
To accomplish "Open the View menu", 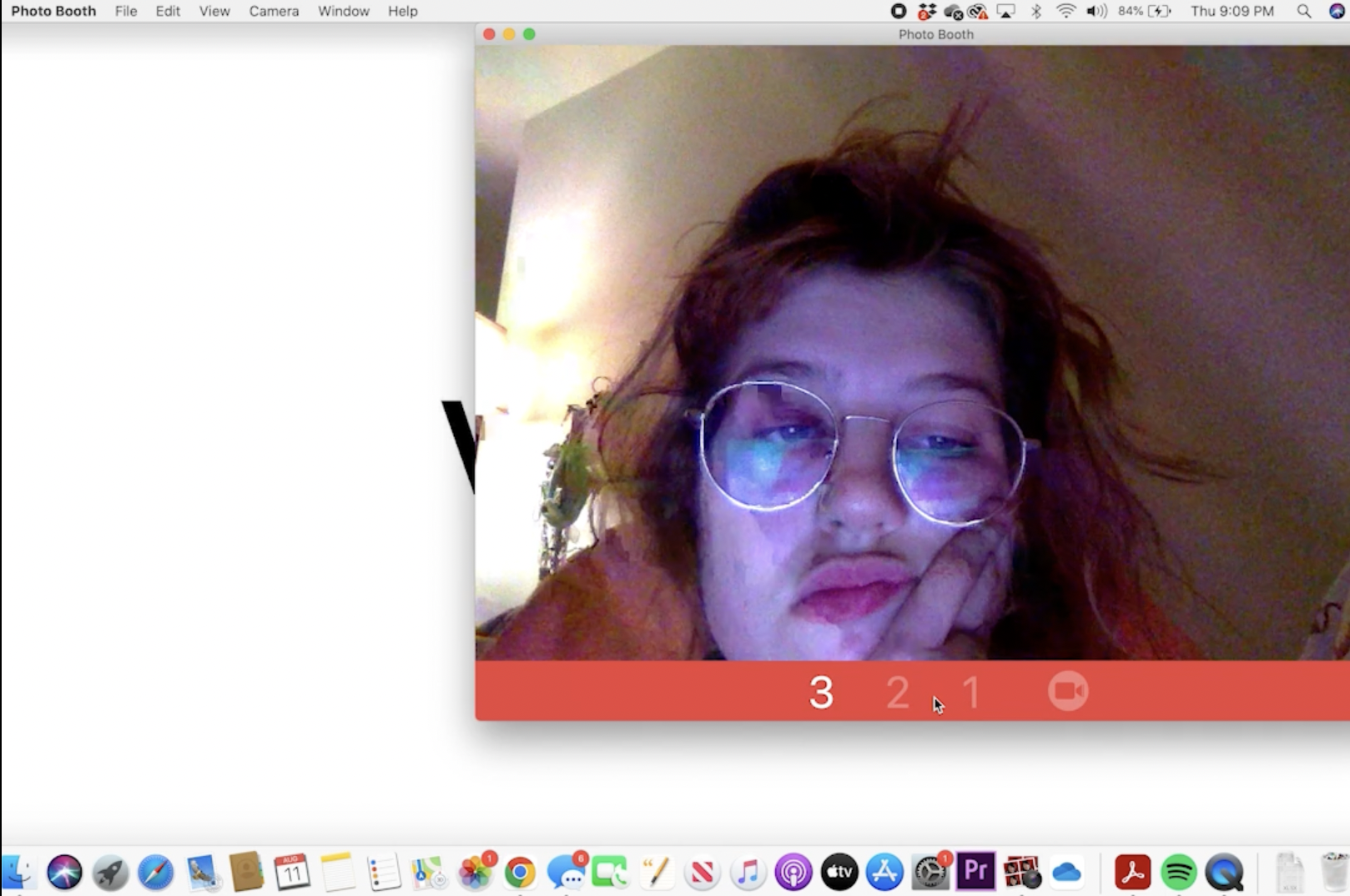I will [x=214, y=11].
